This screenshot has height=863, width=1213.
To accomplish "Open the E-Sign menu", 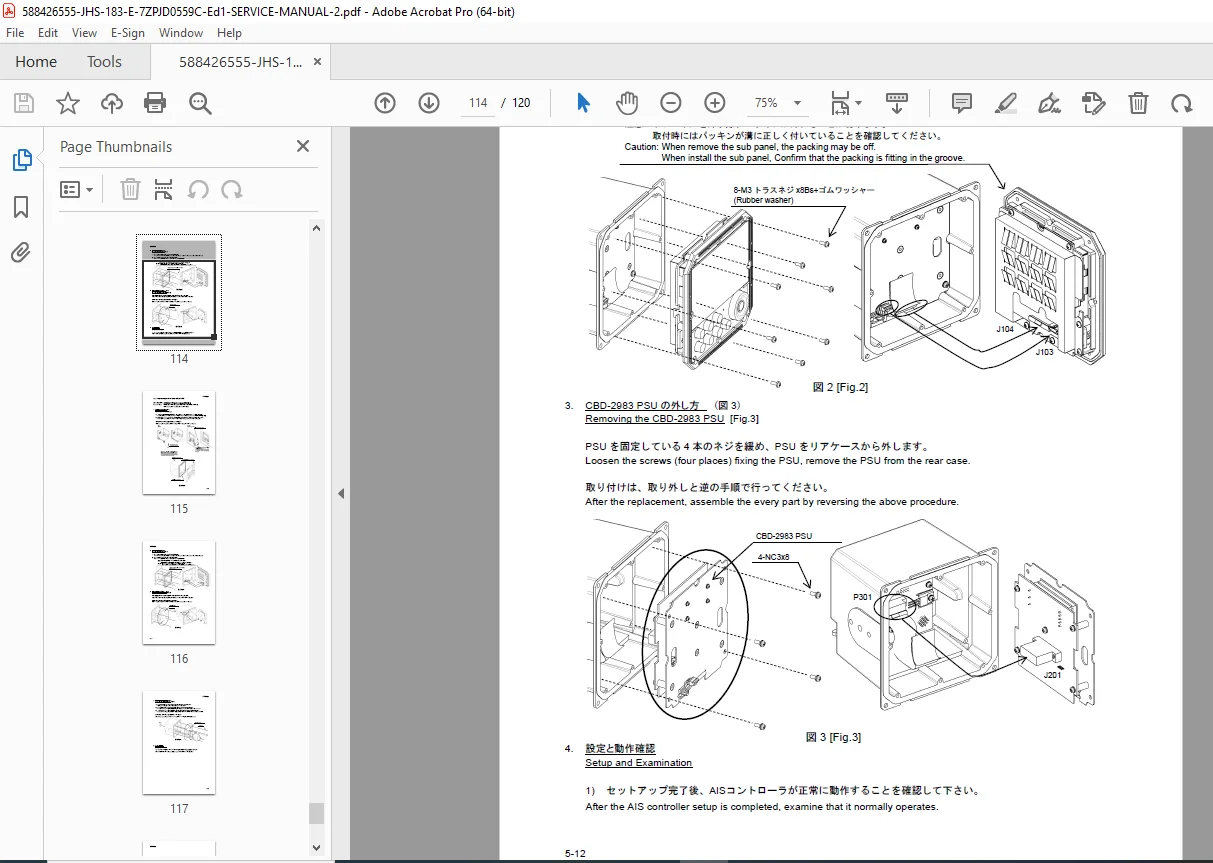I will click(x=127, y=32).
